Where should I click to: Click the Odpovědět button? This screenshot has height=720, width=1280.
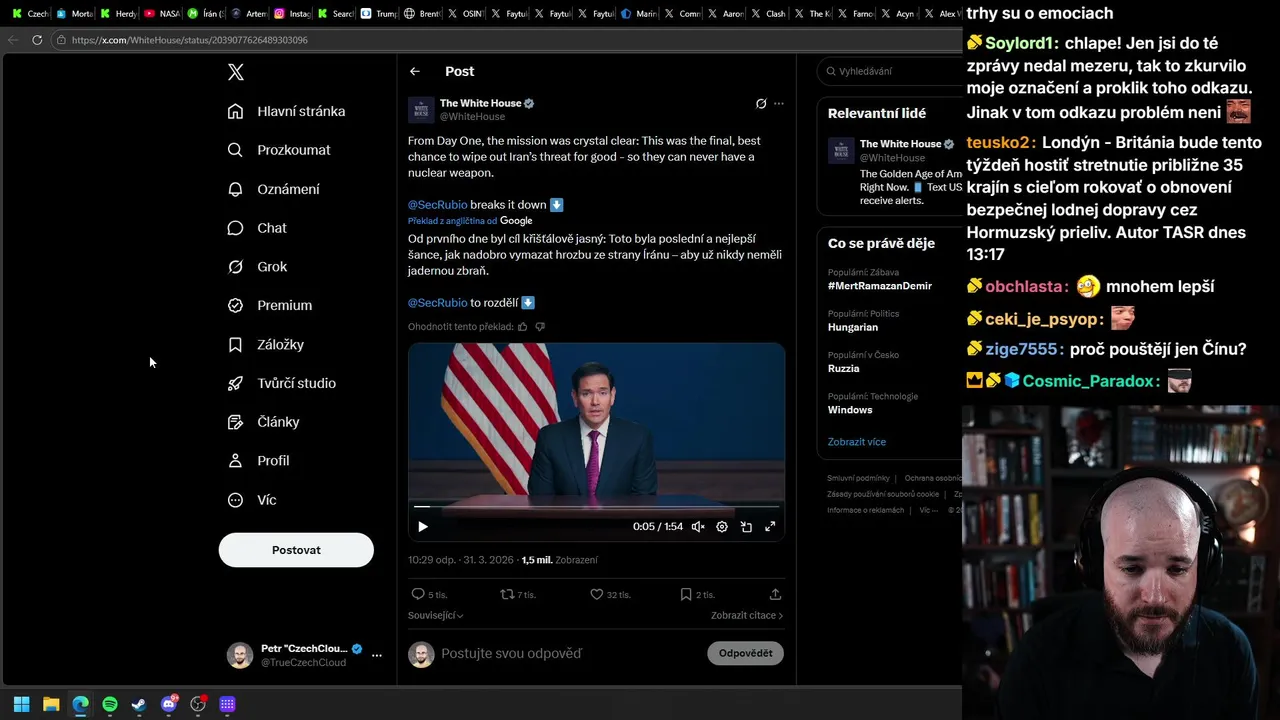[x=745, y=654]
